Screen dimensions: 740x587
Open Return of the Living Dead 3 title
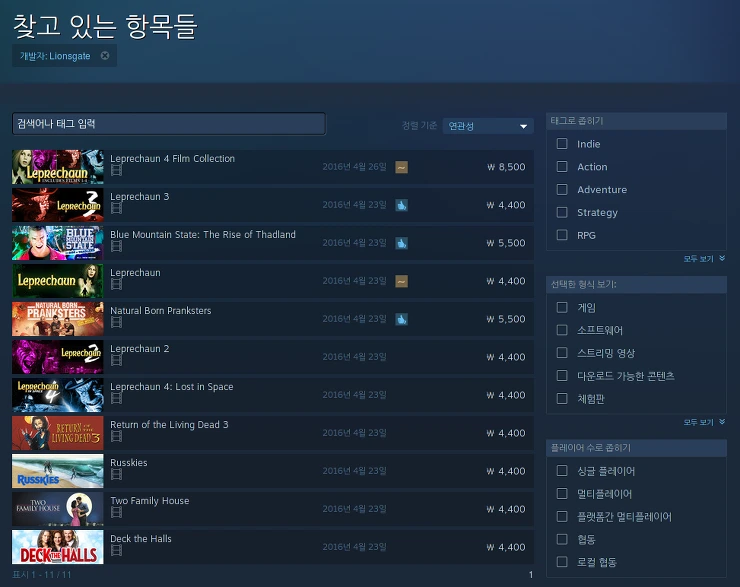169,425
